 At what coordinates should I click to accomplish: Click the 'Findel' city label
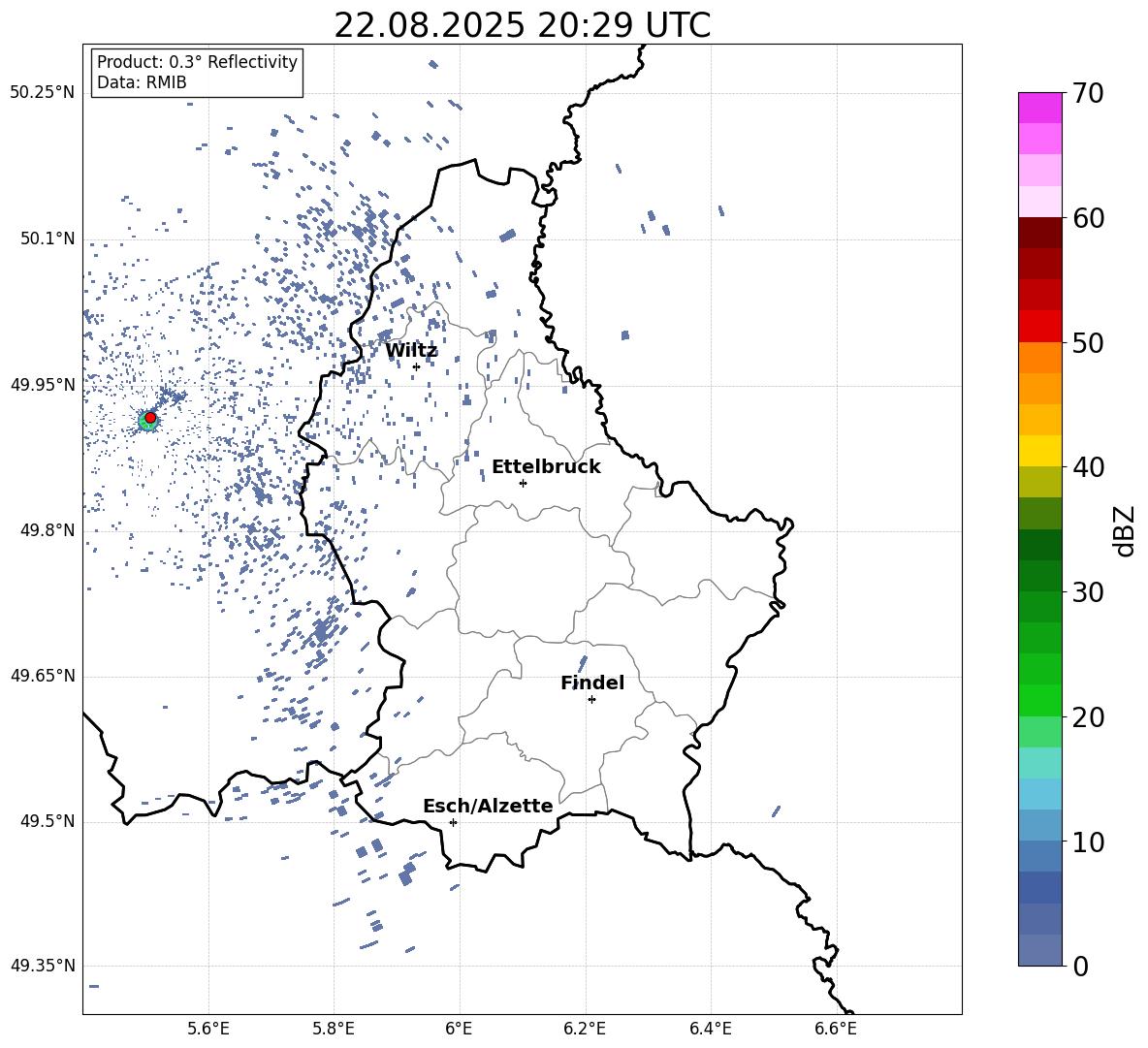click(592, 683)
